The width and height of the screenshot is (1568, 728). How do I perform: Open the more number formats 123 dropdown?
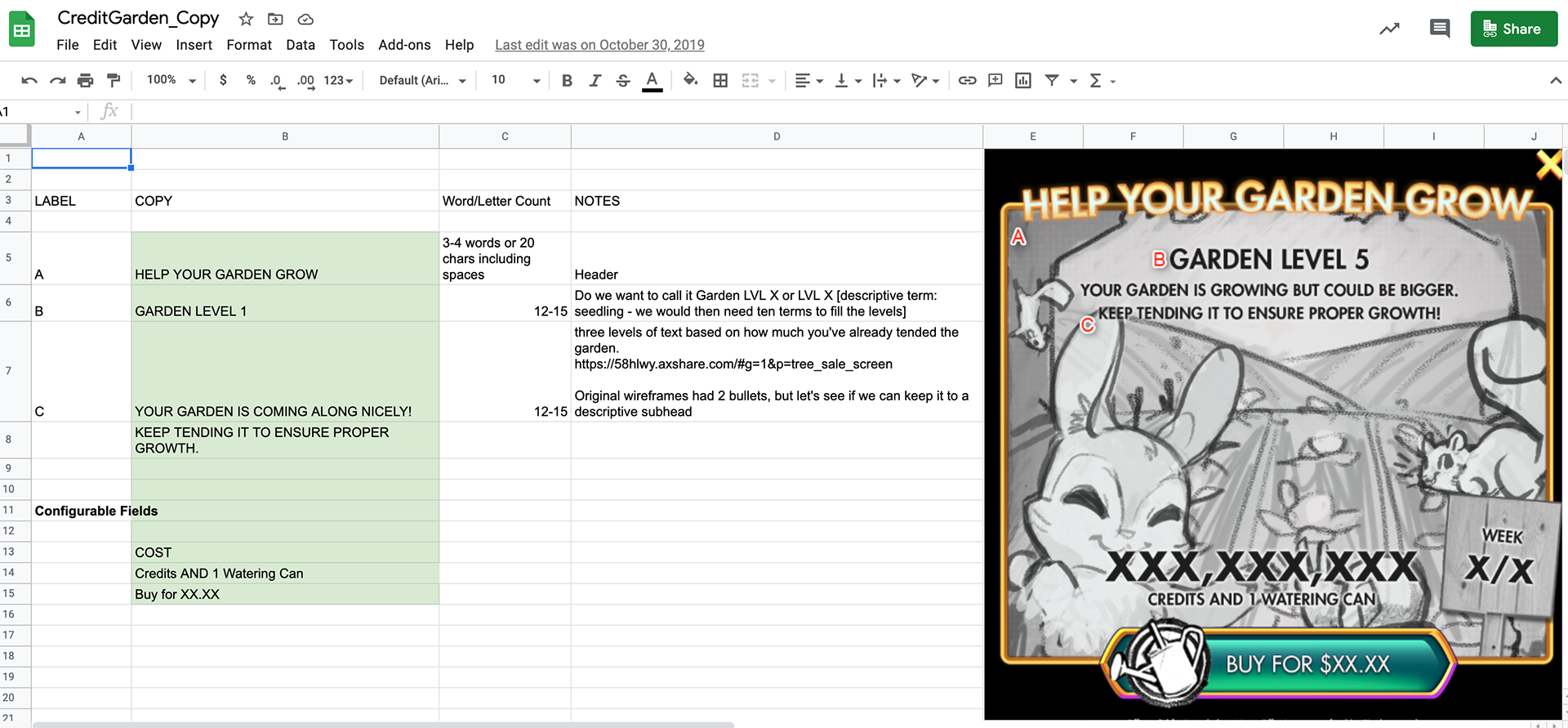(x=338, y=80)
